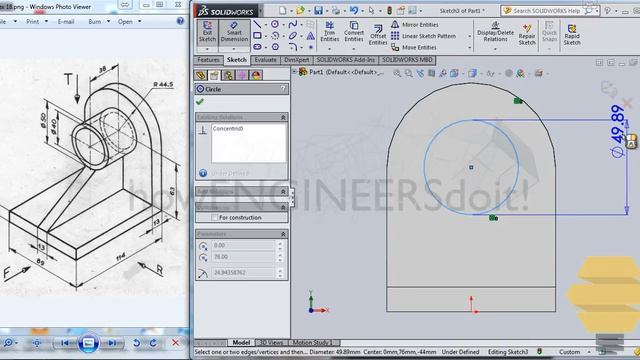
Task: Click the Exit Sketch button
Action: (207, 32)
